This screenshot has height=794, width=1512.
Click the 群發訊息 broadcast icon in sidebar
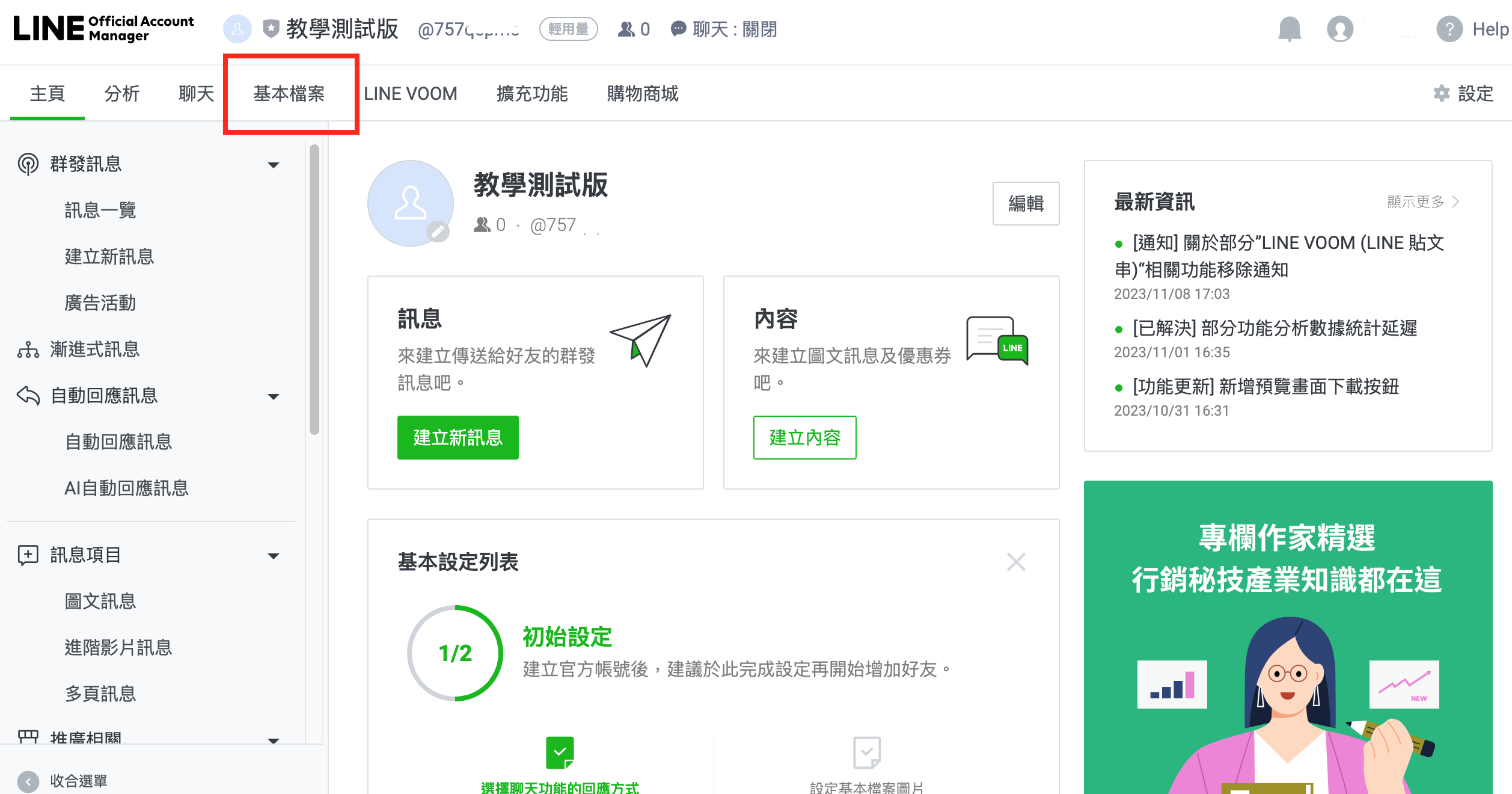point(27,164)
